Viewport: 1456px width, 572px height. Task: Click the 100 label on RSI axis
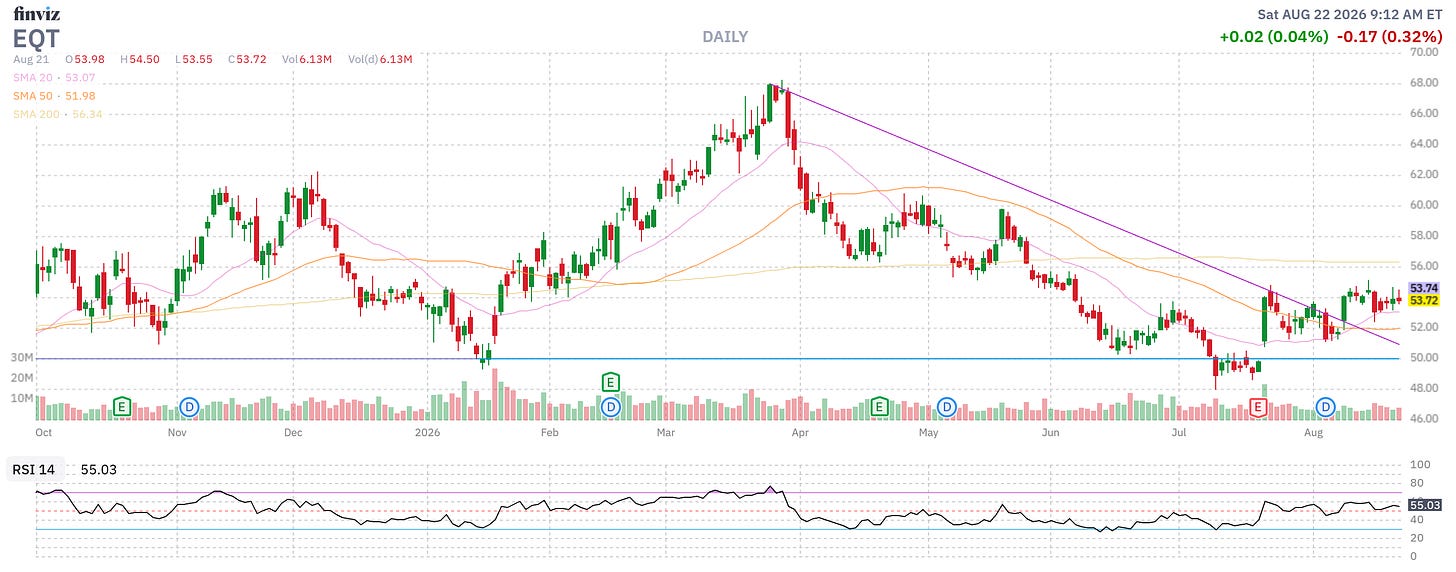click(1419, 465)
